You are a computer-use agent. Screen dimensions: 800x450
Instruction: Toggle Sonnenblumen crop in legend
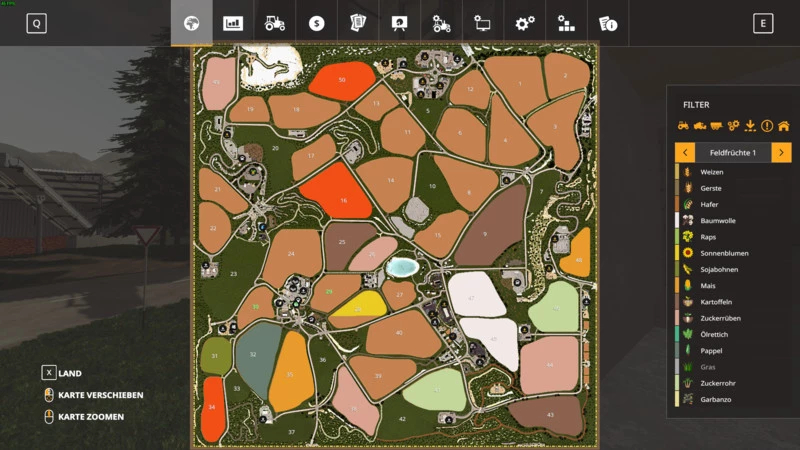733,253
